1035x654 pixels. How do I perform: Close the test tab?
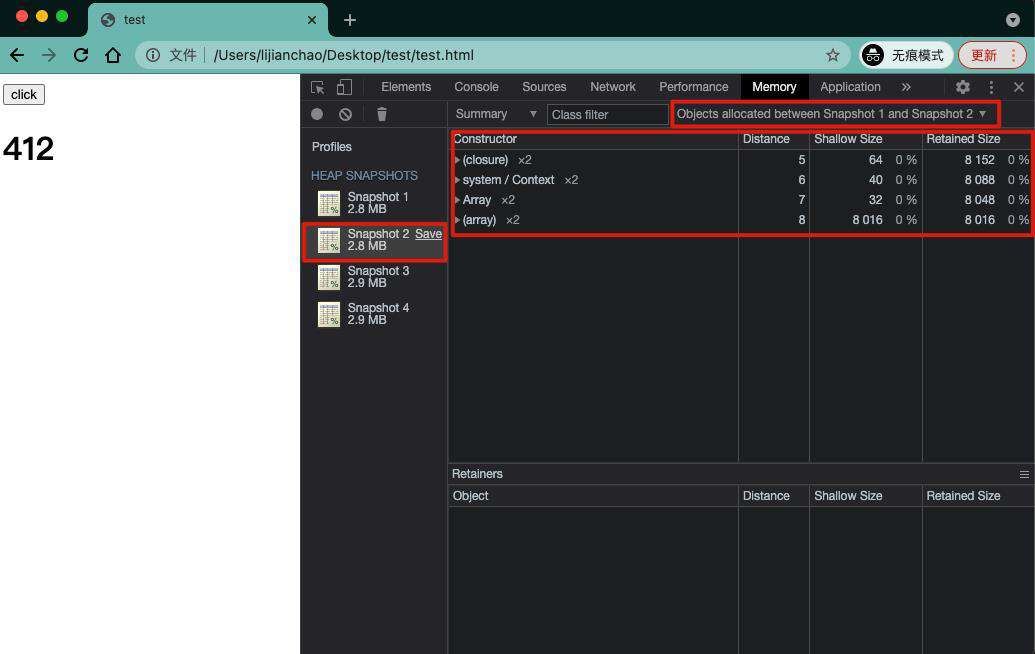(312, 20)
